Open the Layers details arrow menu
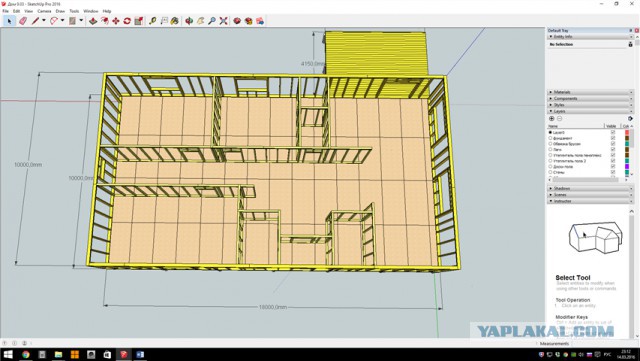Viewport: 640px width, 361px height. [630, 118]
